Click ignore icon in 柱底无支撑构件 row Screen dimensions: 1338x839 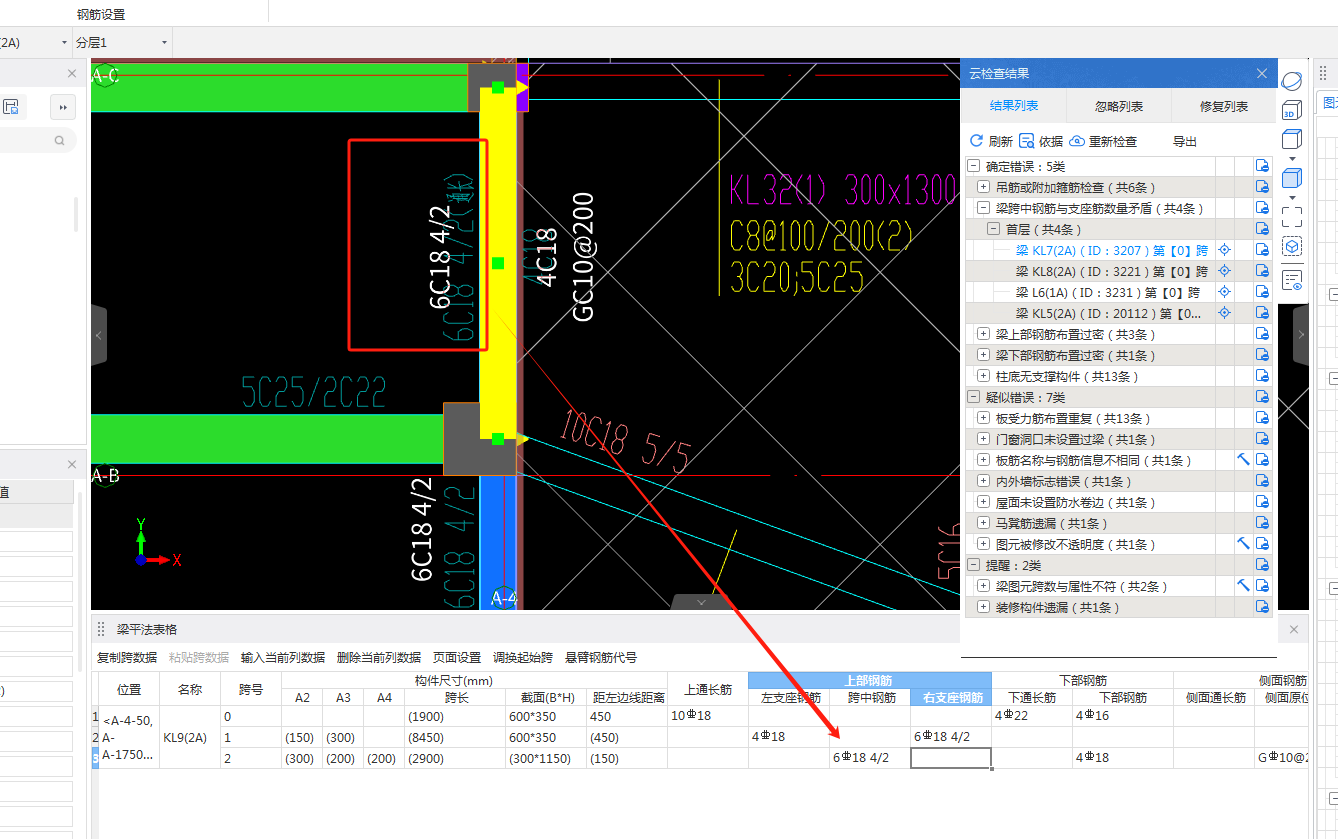click(1262, 377)
